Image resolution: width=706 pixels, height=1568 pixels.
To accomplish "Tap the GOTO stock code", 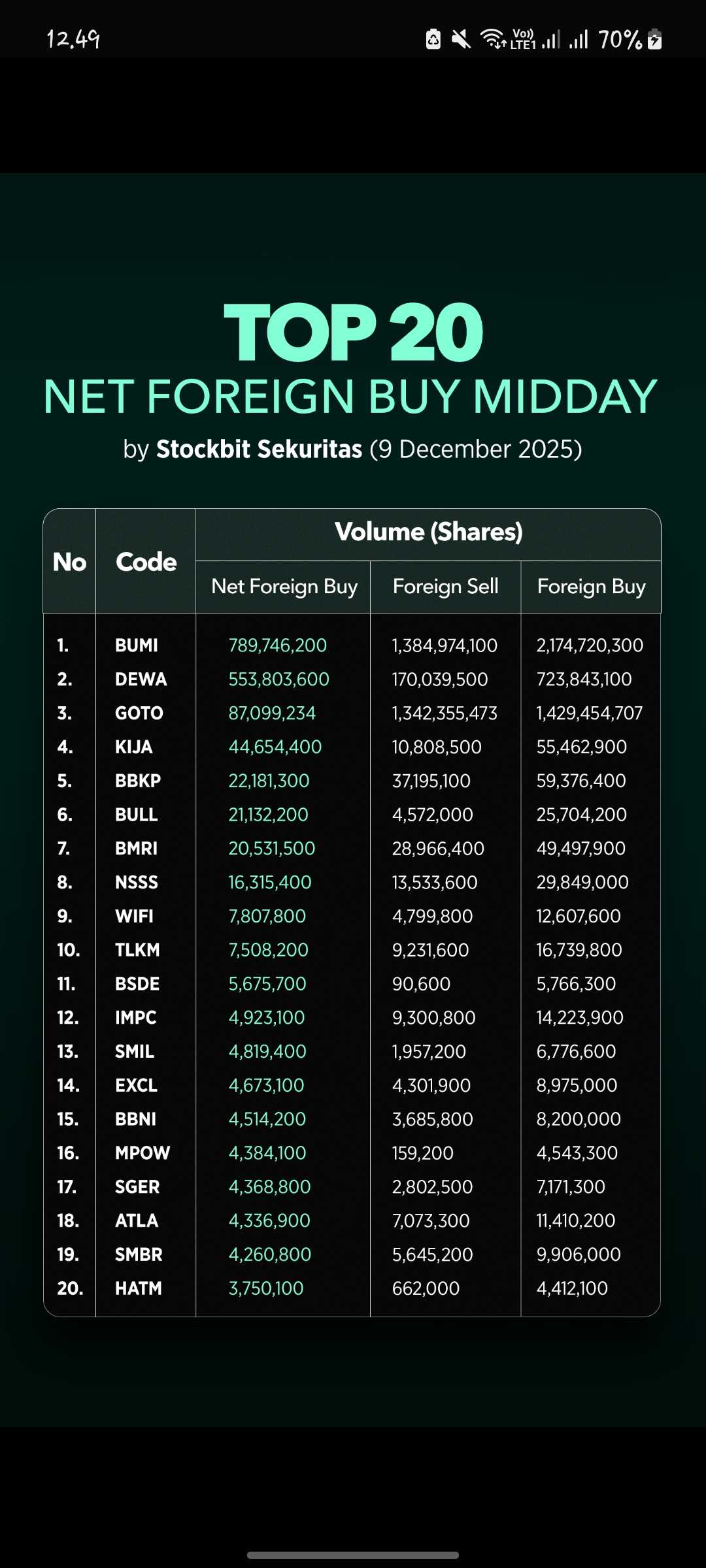I will pos(139,713).
